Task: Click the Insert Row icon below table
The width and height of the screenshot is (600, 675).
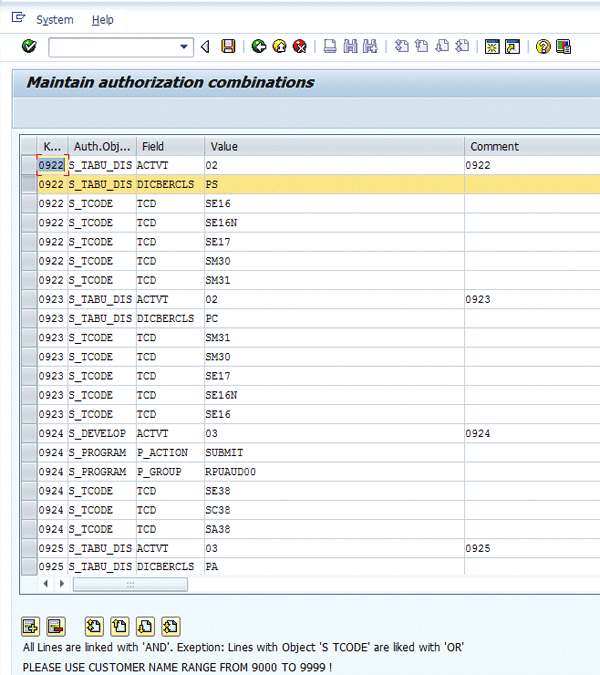Action: click(30, 627)
